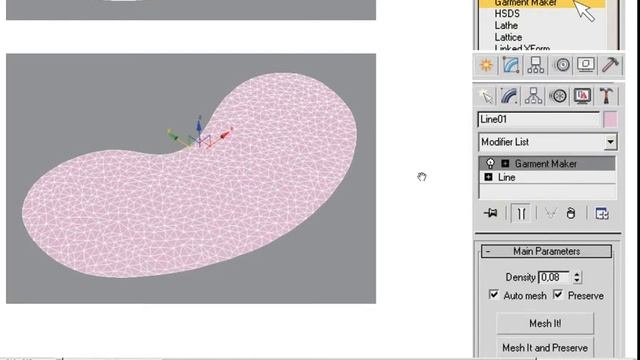
Task: Click the Density spinner arrows
Action: point(577,277)
